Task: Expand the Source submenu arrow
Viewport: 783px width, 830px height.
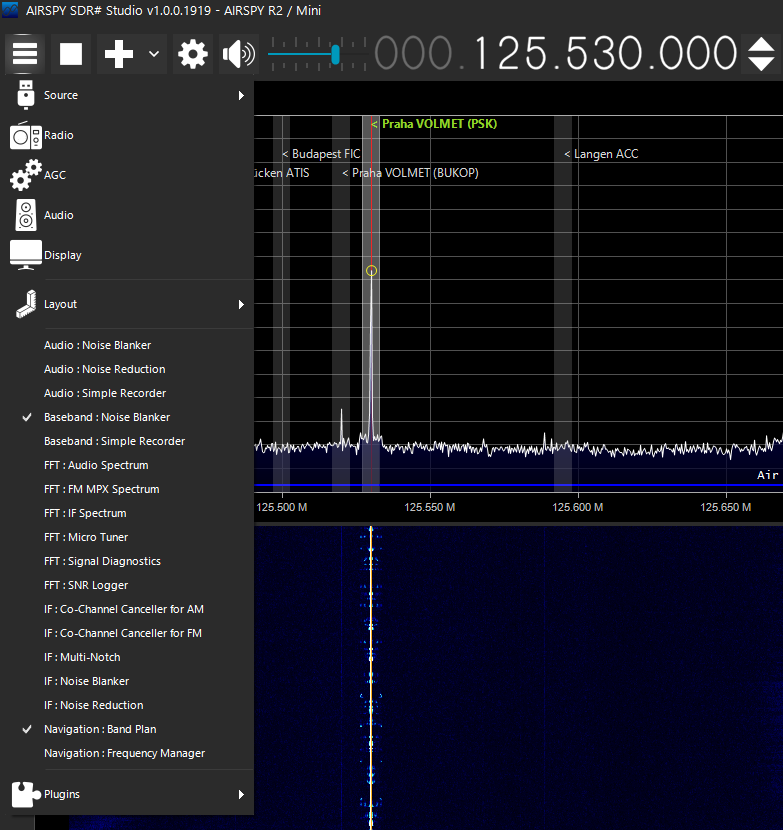Action: tap(241, 95)
